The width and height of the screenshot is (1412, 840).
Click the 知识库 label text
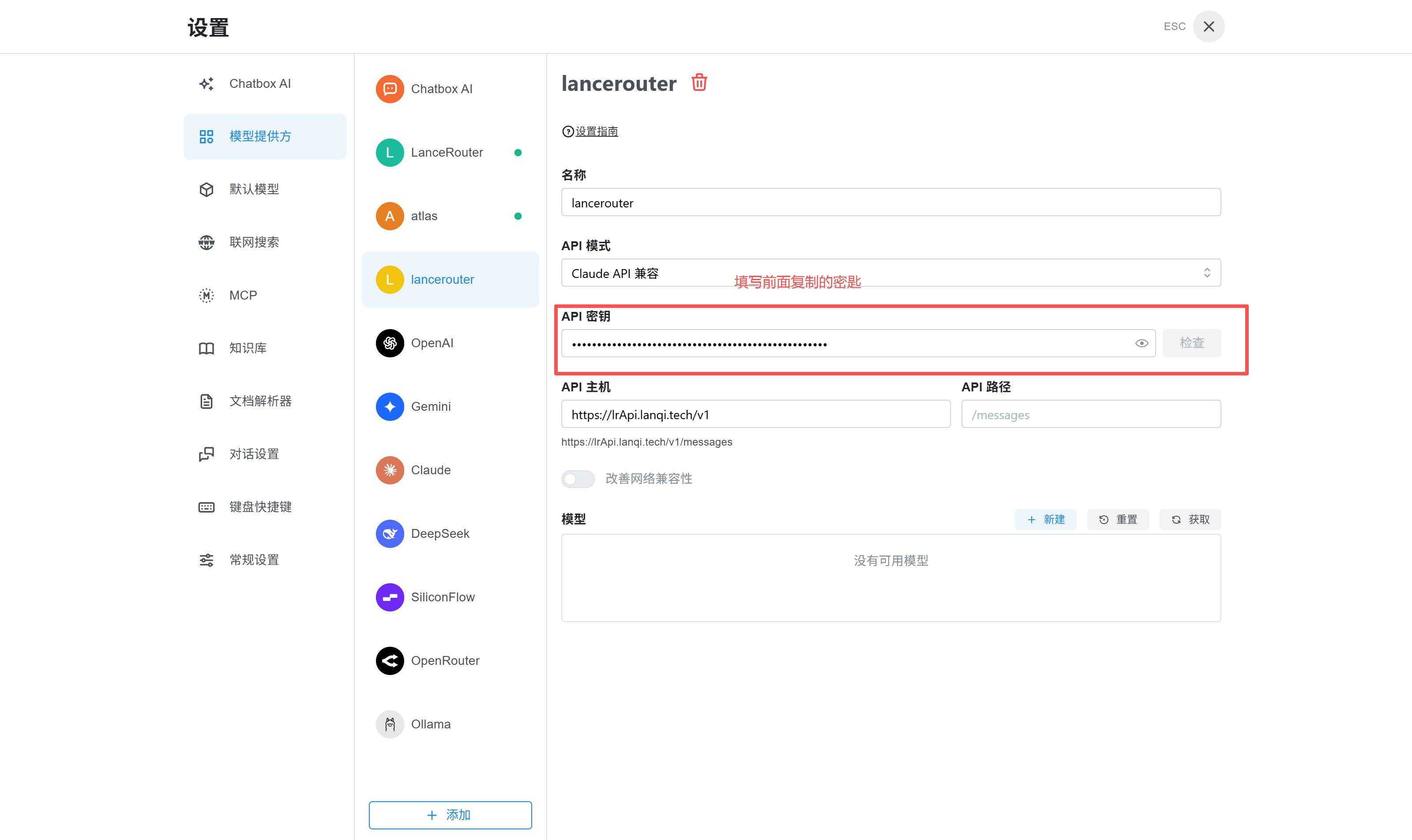(248, 348)
